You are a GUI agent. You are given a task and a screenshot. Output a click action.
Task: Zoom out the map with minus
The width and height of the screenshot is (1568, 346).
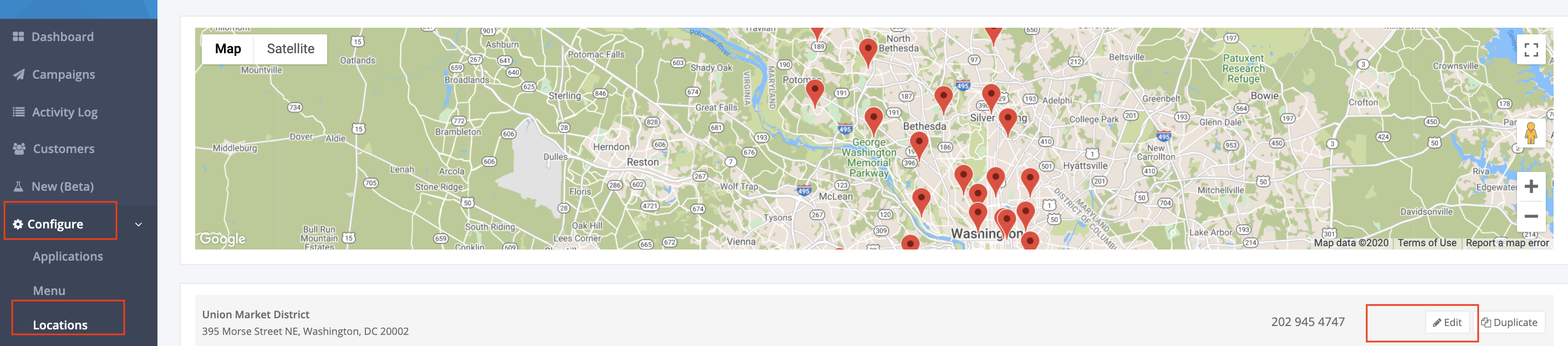click(x=1531, y=216)
